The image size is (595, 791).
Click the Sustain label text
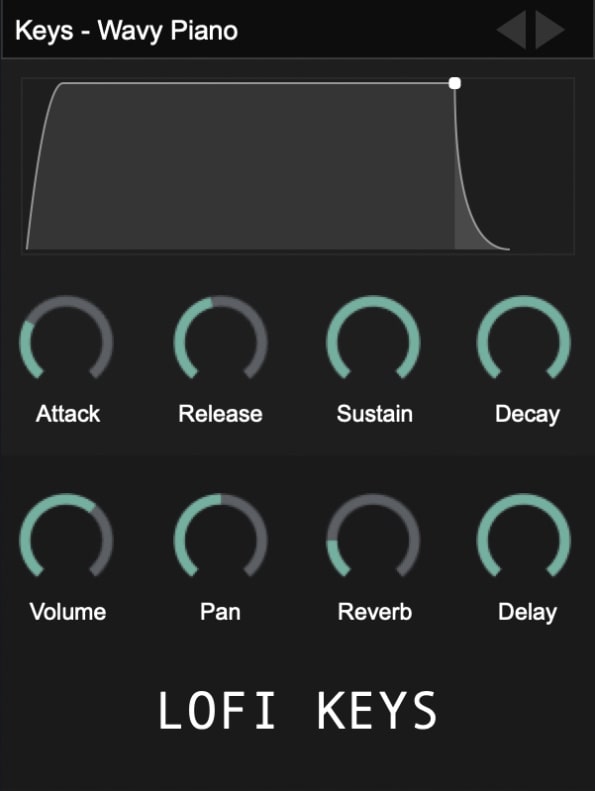click(374, 414)
